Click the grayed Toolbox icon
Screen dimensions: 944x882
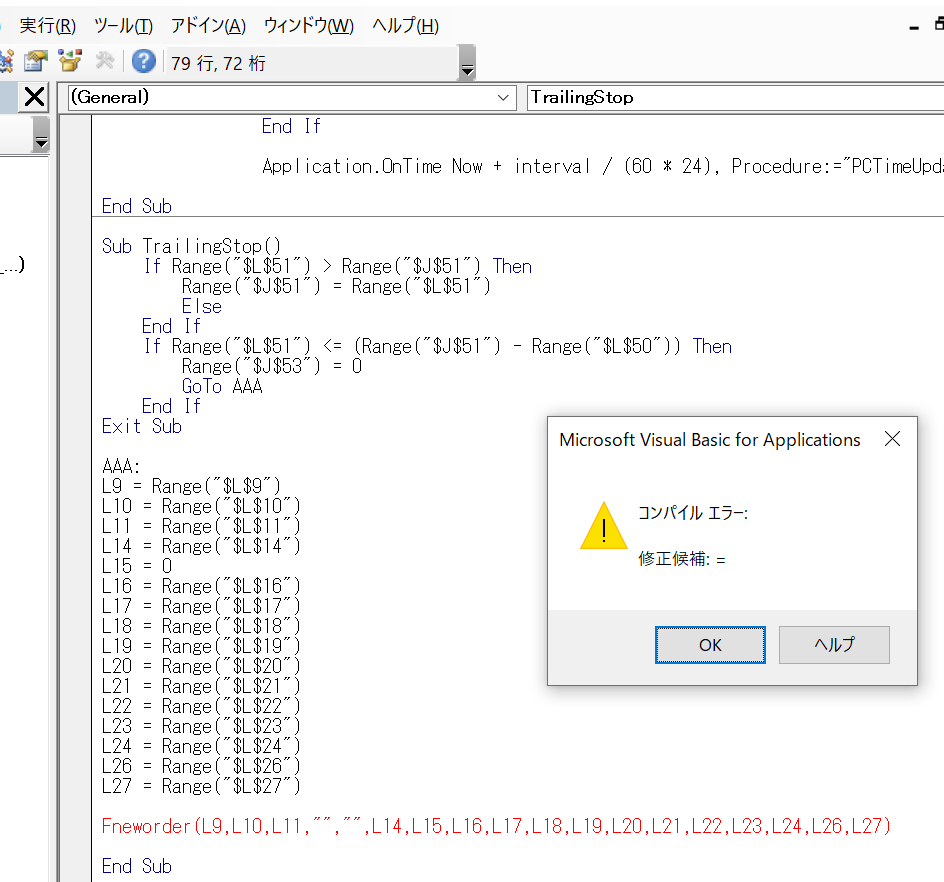[104, 62]
